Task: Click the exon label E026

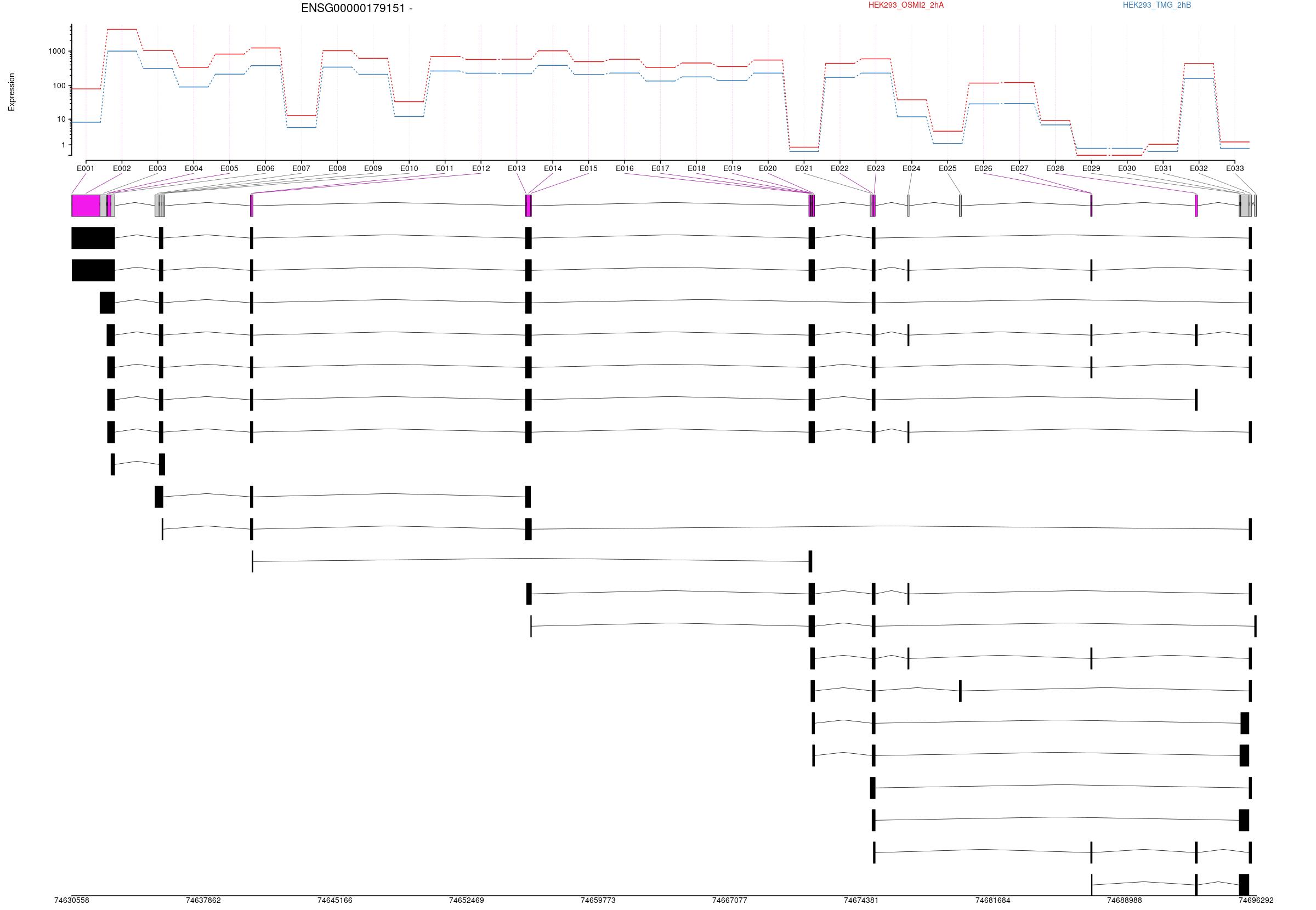Action: [x=983, y=169]
